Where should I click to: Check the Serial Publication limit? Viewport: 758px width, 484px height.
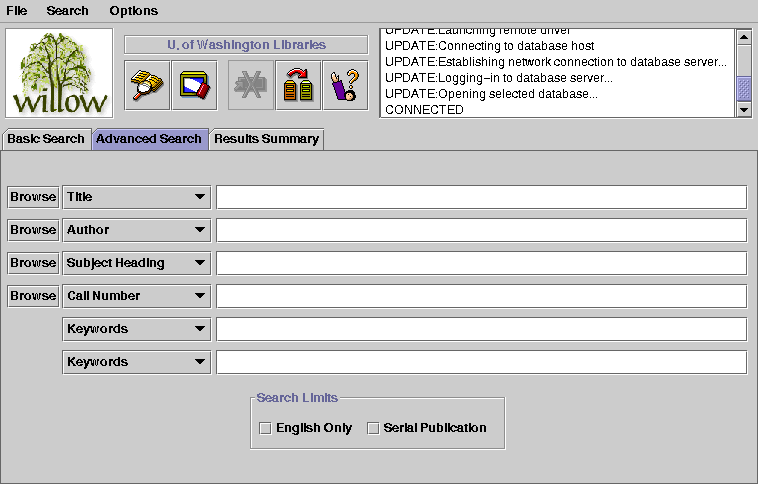[374, 428]
